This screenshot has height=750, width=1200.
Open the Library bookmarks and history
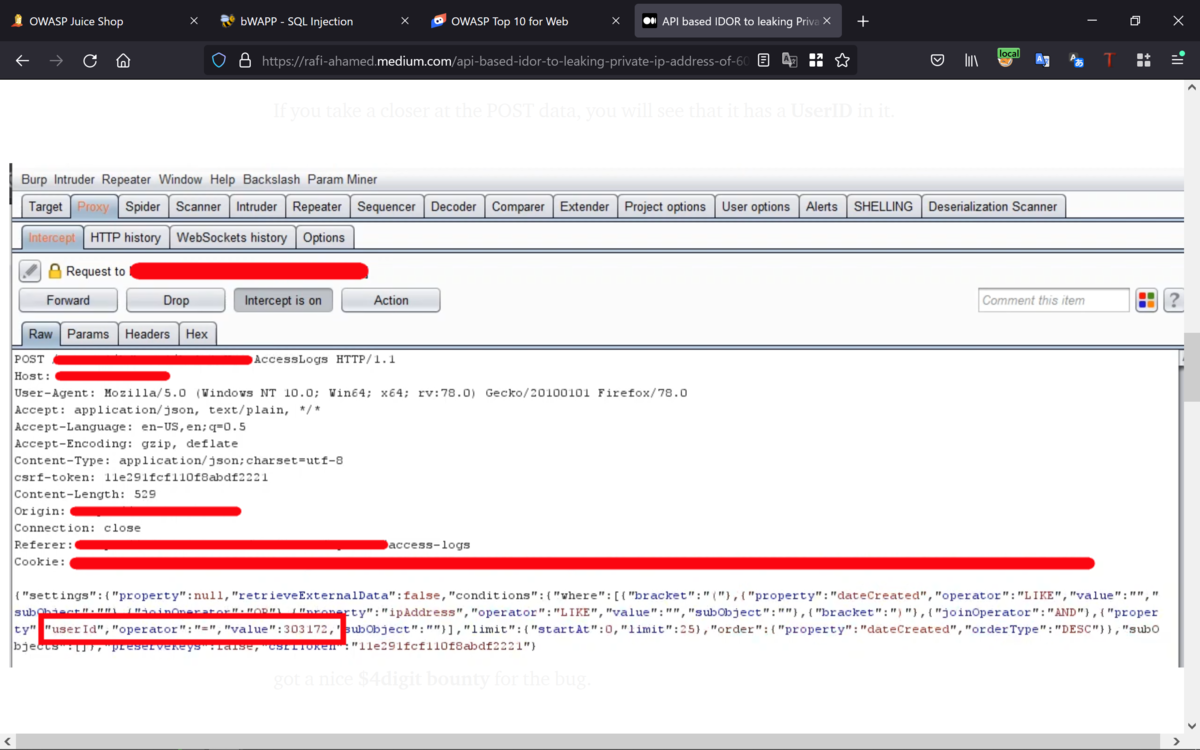click(x=971, y=61)
